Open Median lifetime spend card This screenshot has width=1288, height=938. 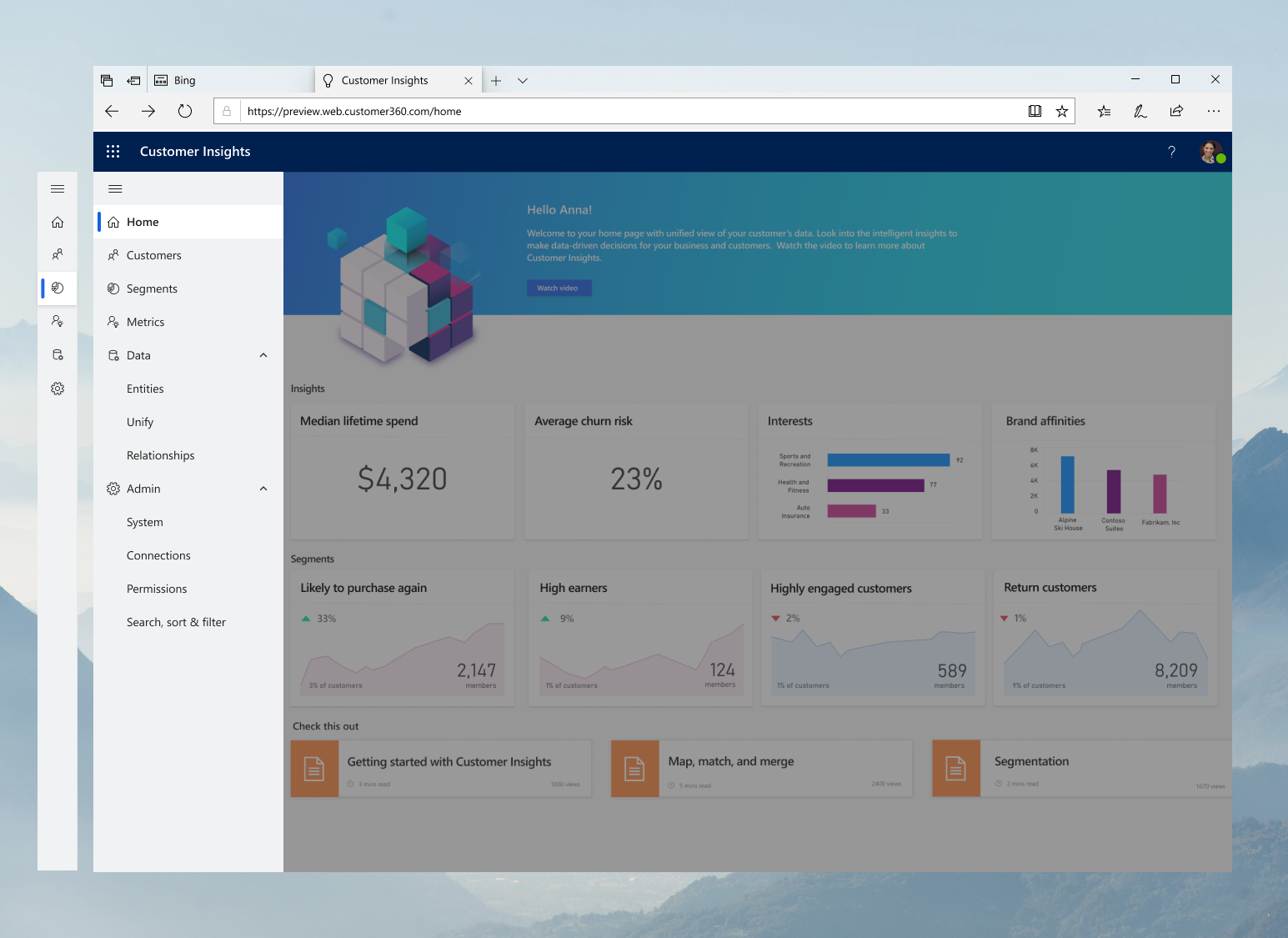[403, 471]
